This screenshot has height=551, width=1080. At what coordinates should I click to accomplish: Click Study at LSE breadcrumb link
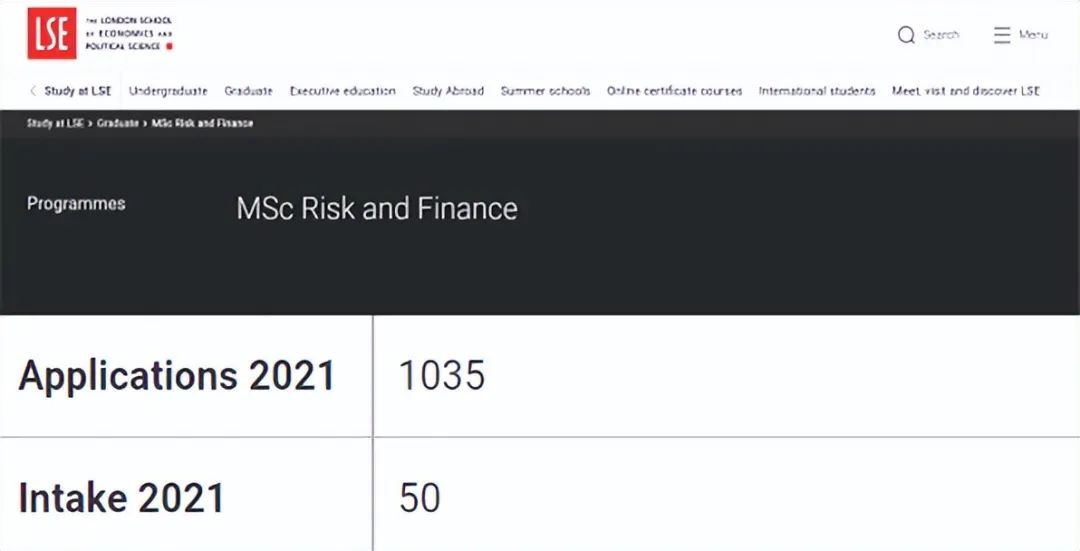coord(55,123)
